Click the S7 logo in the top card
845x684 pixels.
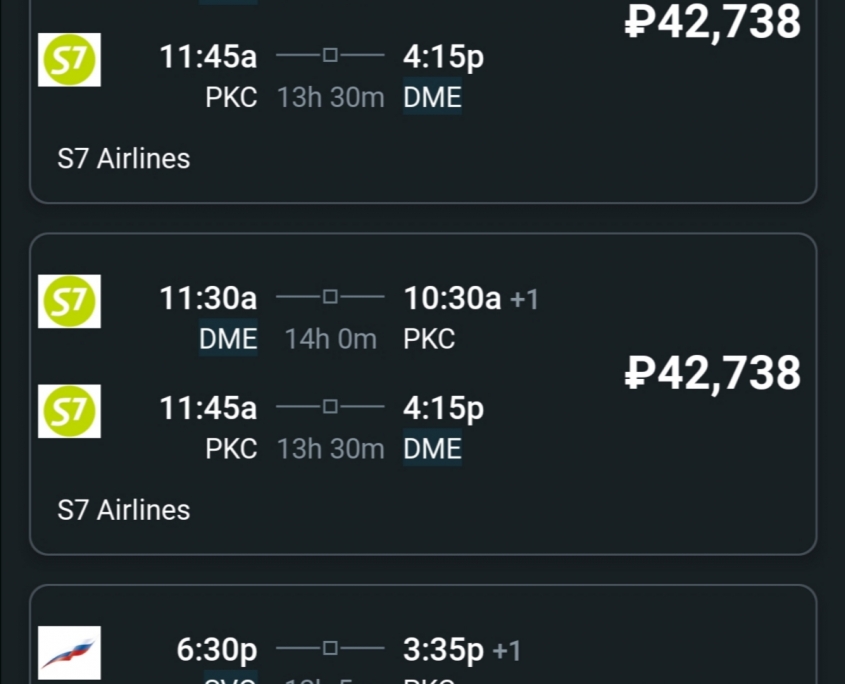69,60
